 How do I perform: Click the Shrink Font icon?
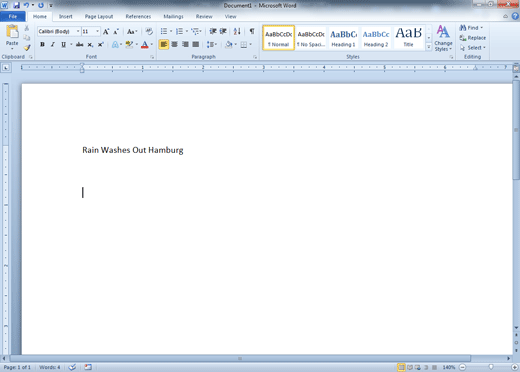pos(116,32)
